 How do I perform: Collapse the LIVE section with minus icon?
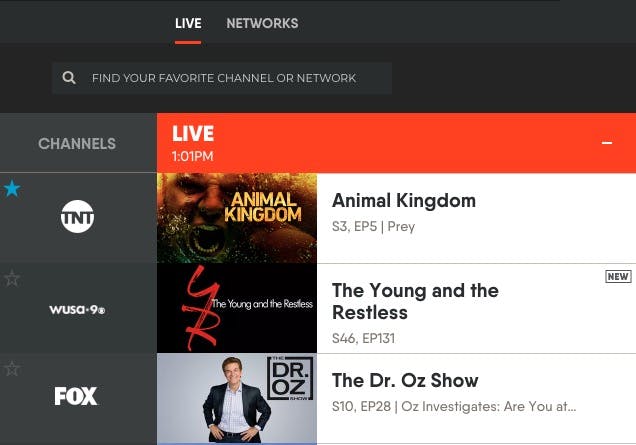pos(607,143)
